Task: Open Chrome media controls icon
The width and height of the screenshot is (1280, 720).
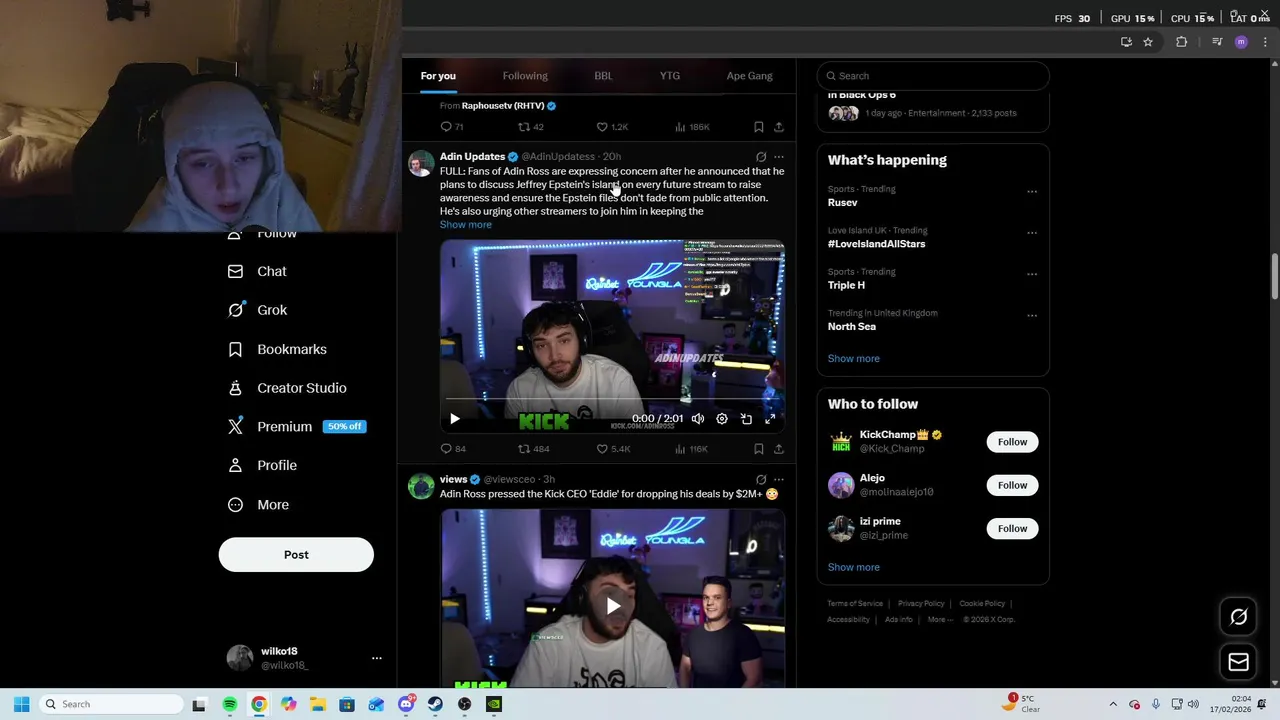Action: 1217,42
